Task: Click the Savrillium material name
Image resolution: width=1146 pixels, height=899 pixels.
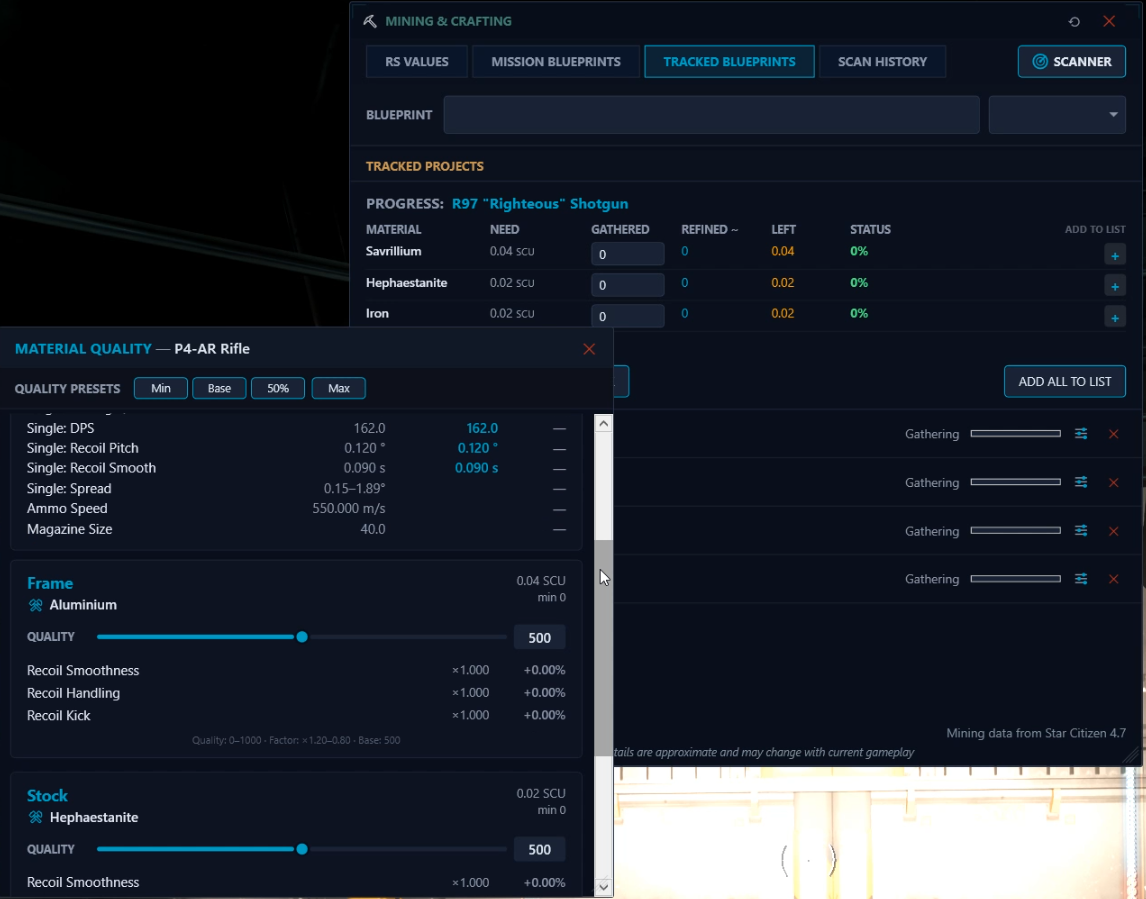Action: coord(393,251)
